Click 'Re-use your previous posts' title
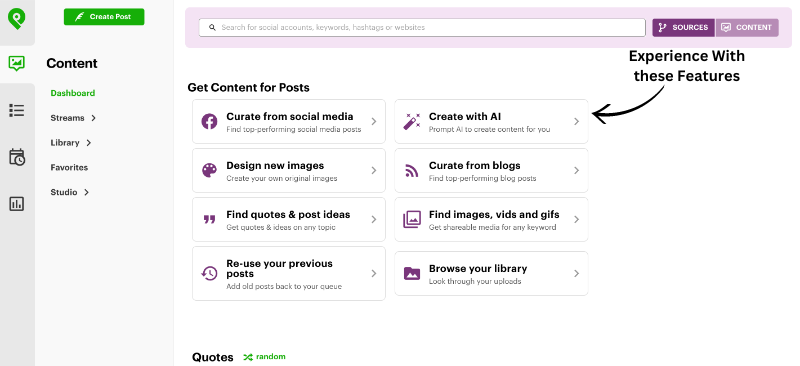 (279, 269)
